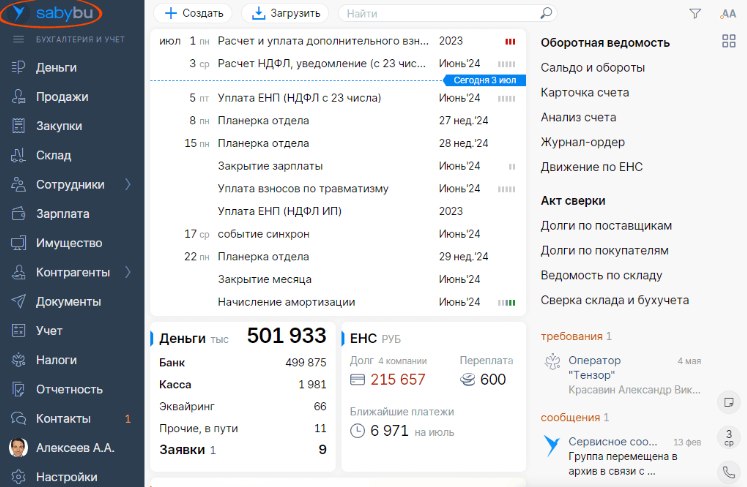
Task: Click the AA font size icon
Action: click(728, 14)
